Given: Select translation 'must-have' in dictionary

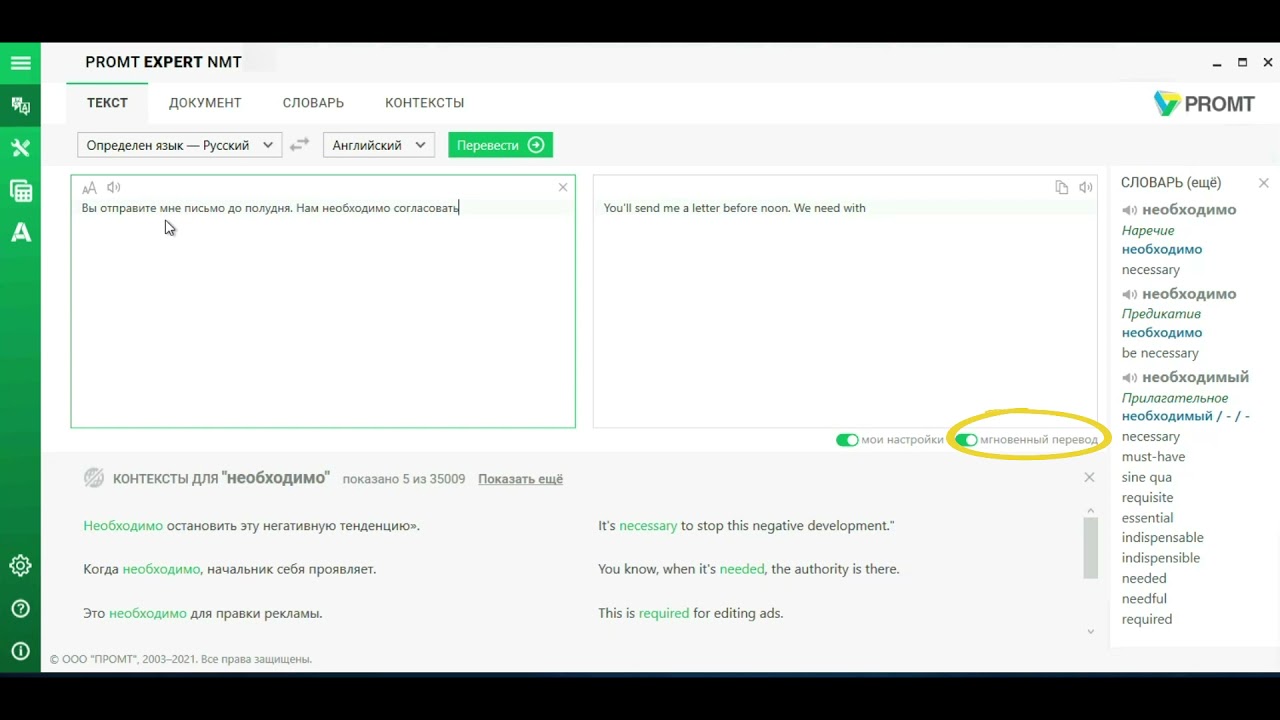Looking at the screenshot, I should pos(1154,457).
